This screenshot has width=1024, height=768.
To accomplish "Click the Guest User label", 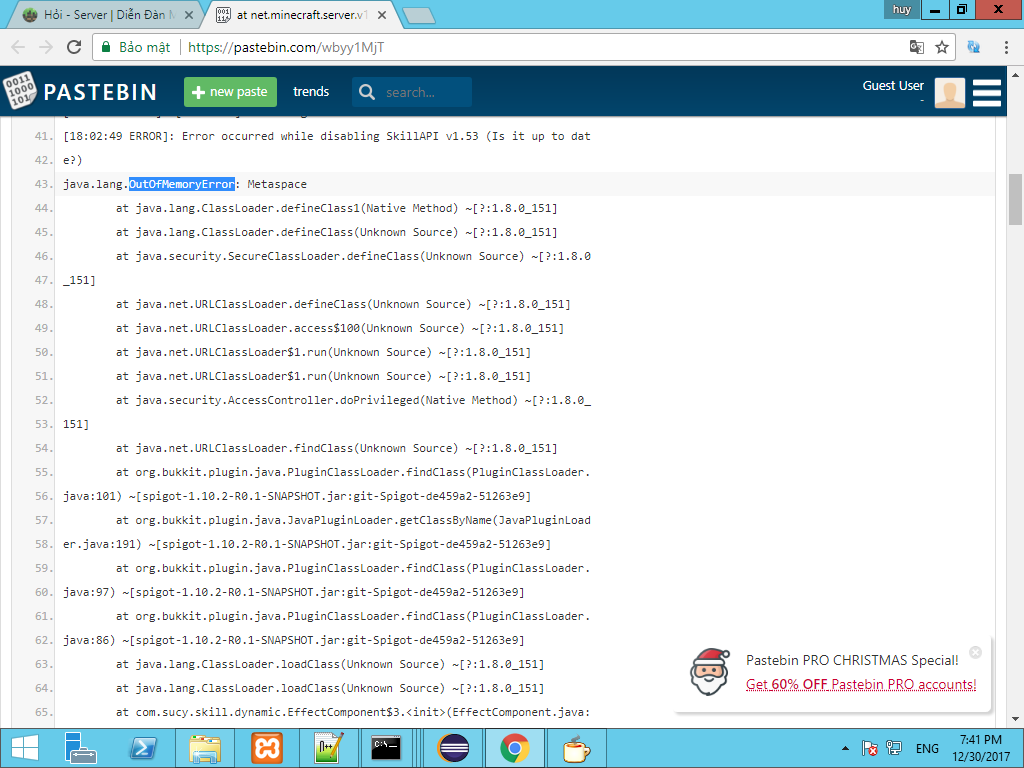I will (x=893, y=86).
